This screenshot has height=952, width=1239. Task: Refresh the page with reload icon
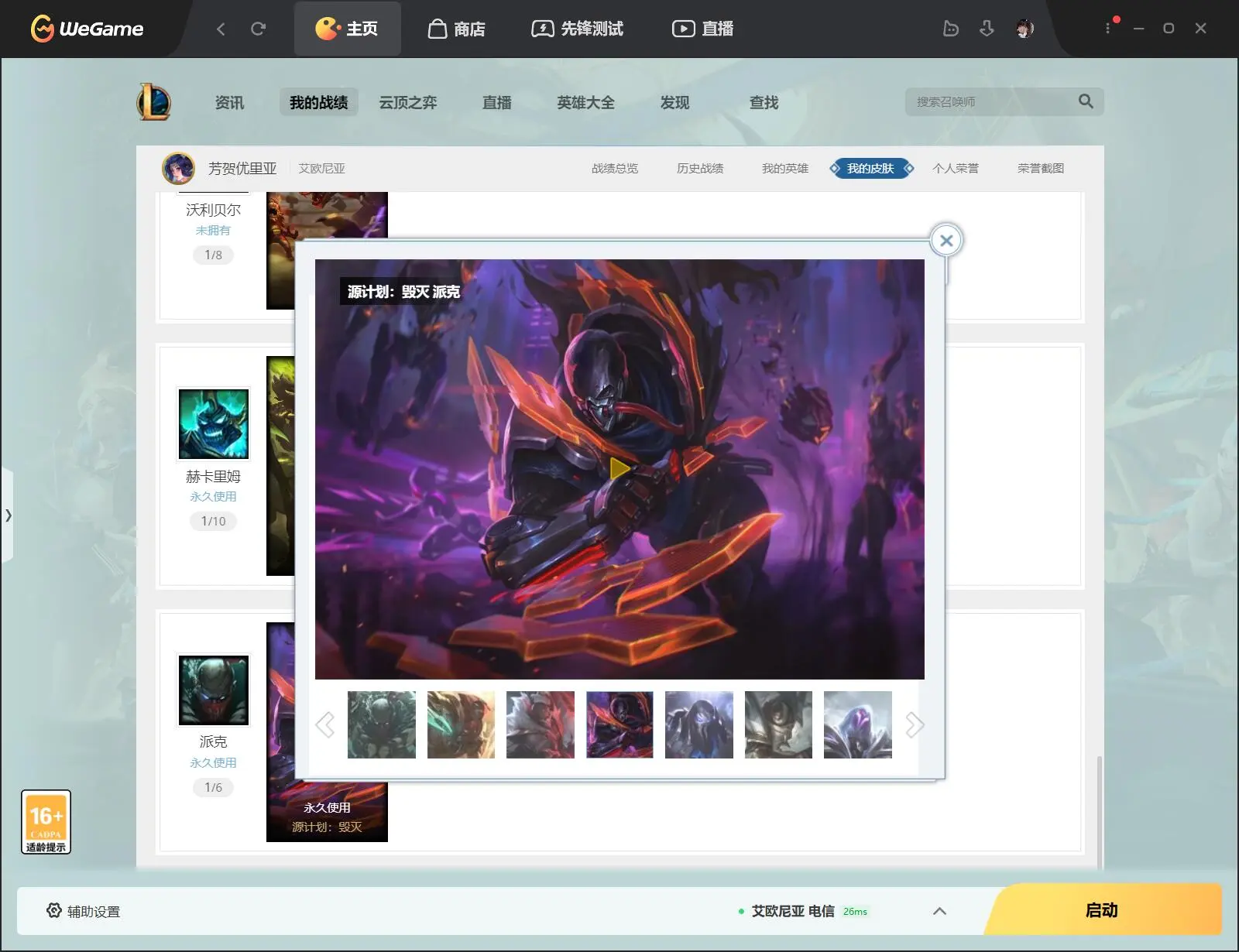[259, 29]
